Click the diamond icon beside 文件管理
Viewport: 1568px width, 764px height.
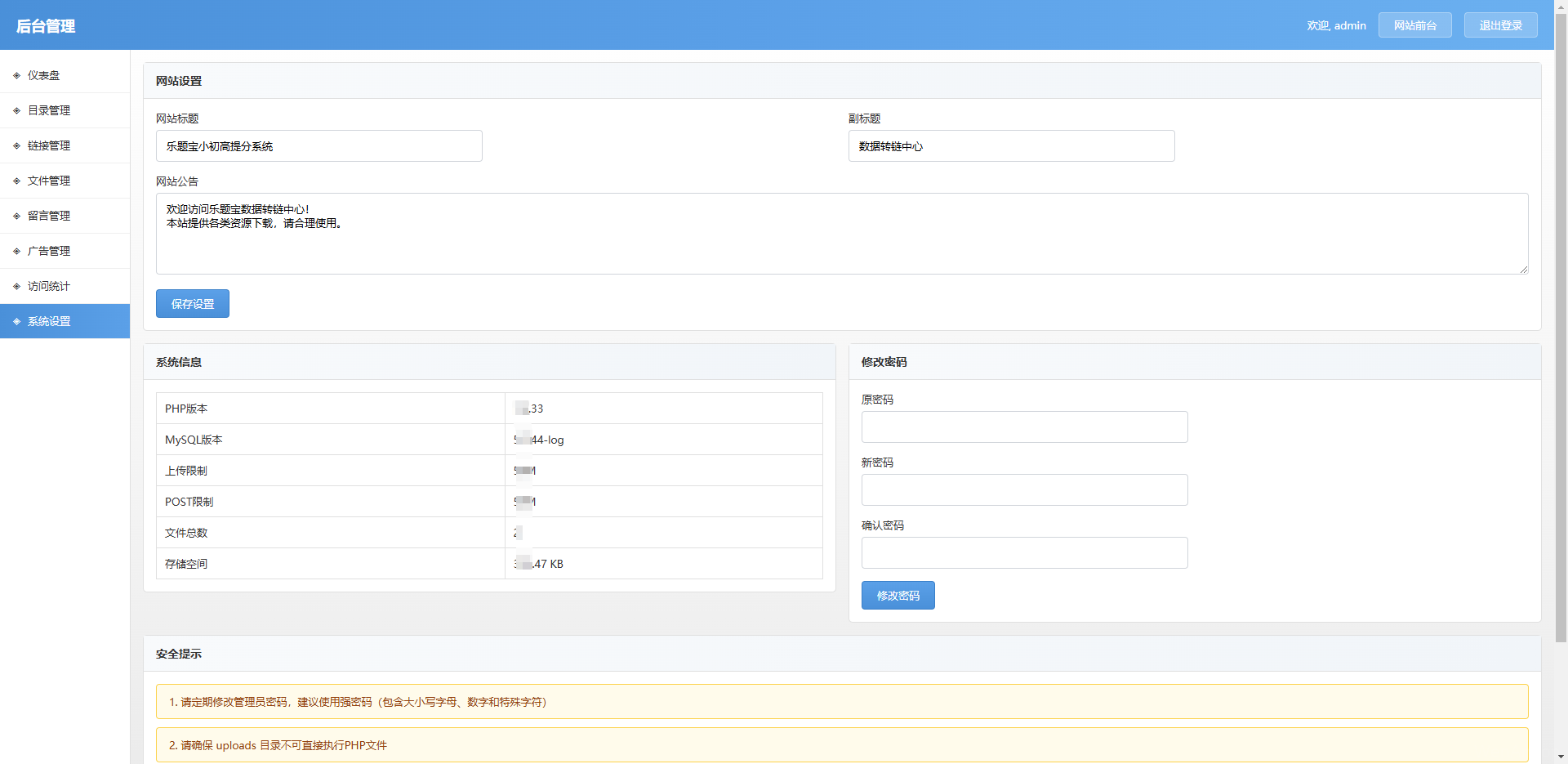(16, 181)
